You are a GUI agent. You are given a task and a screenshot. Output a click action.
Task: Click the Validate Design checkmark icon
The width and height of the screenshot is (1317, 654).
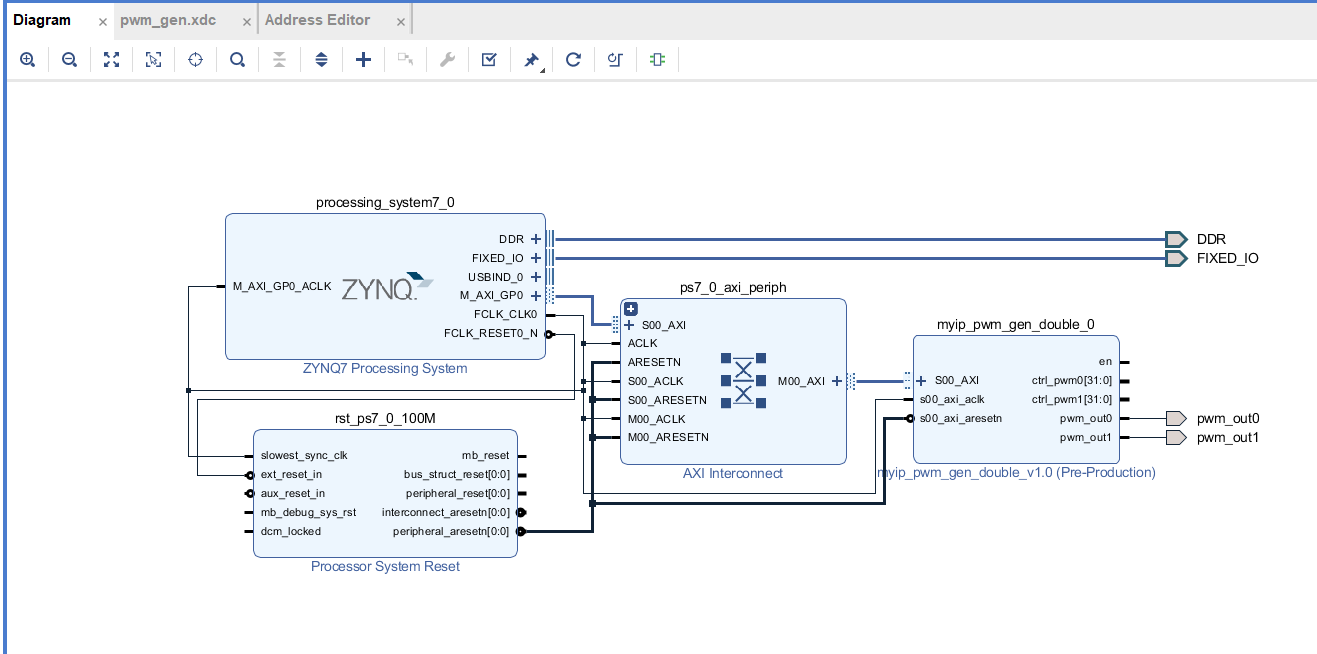pyautogui.click(x=489, y=60)
